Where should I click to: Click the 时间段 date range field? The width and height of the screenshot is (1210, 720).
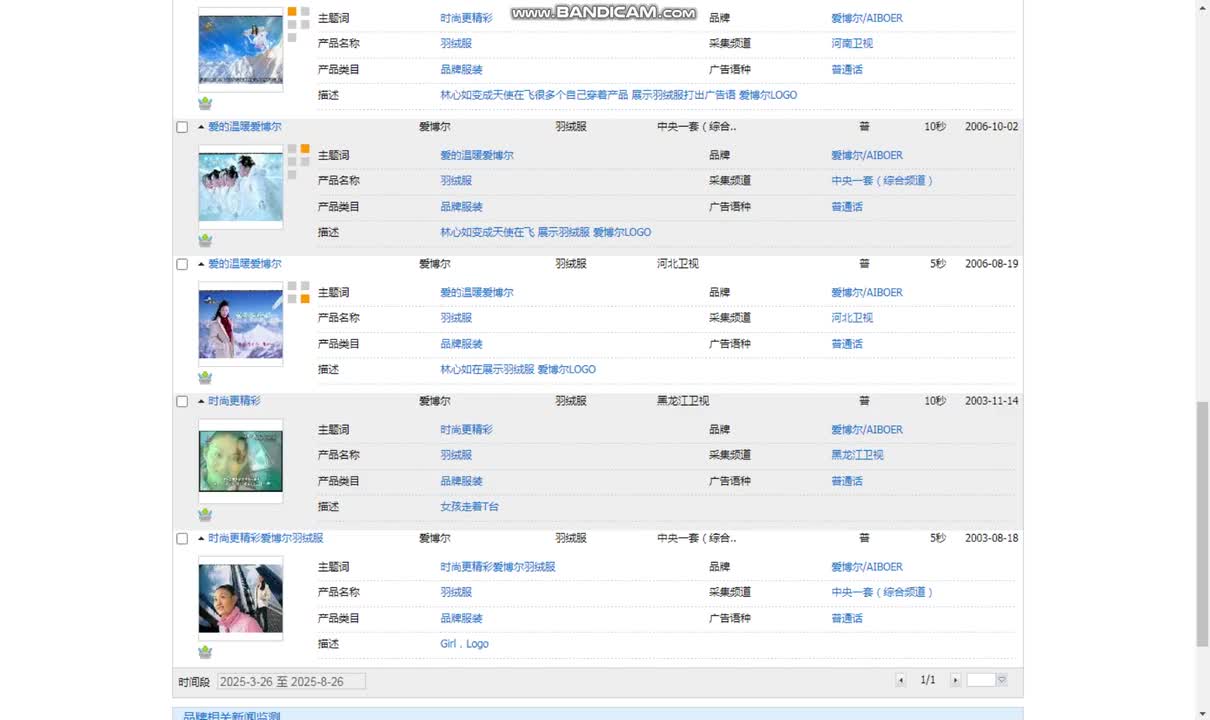(x=291, y=681)
